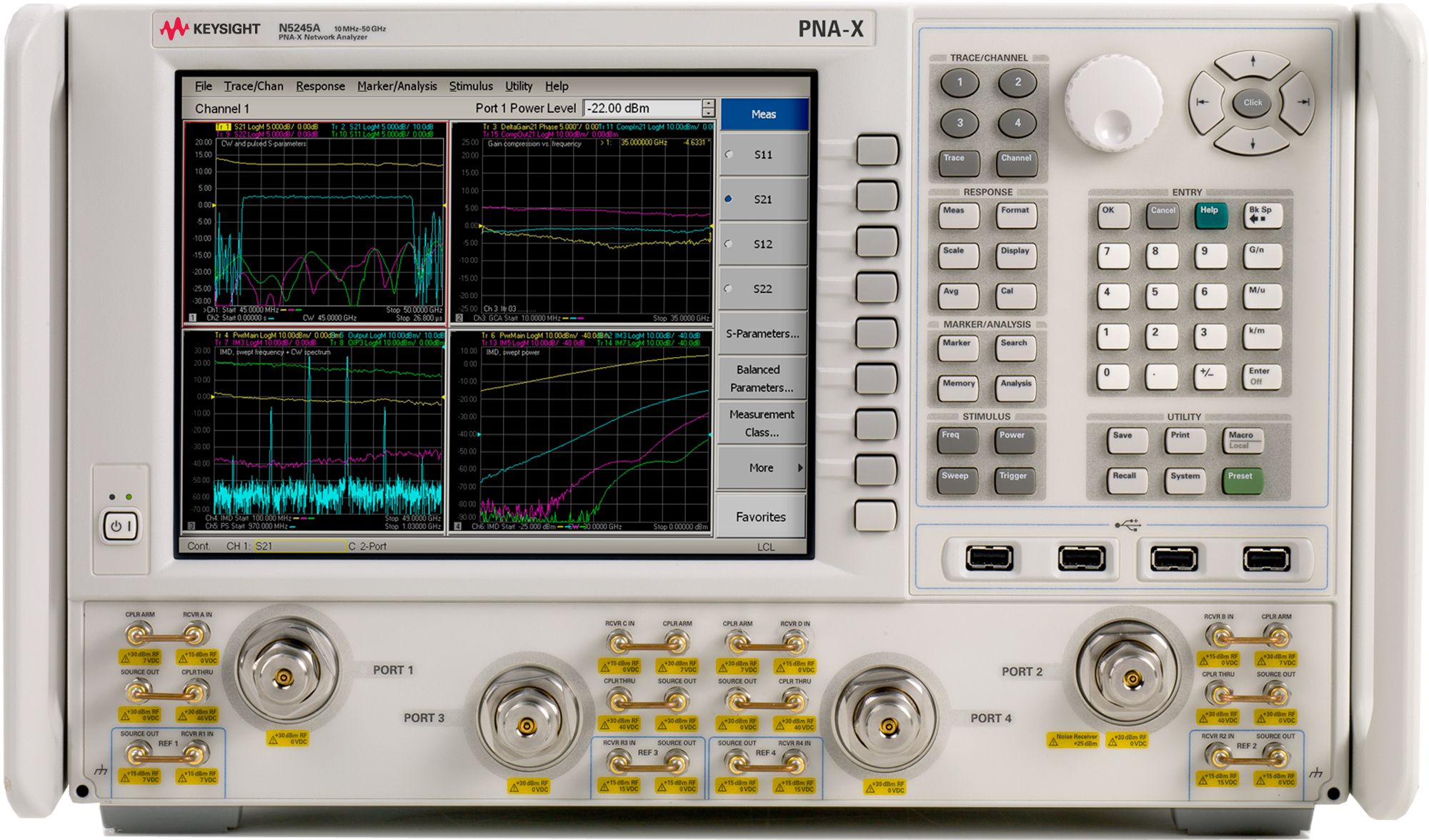Viewport: 1429px width, 840px height.
Task: Click the LCL status bar indicator
Action: coord(766,547)
